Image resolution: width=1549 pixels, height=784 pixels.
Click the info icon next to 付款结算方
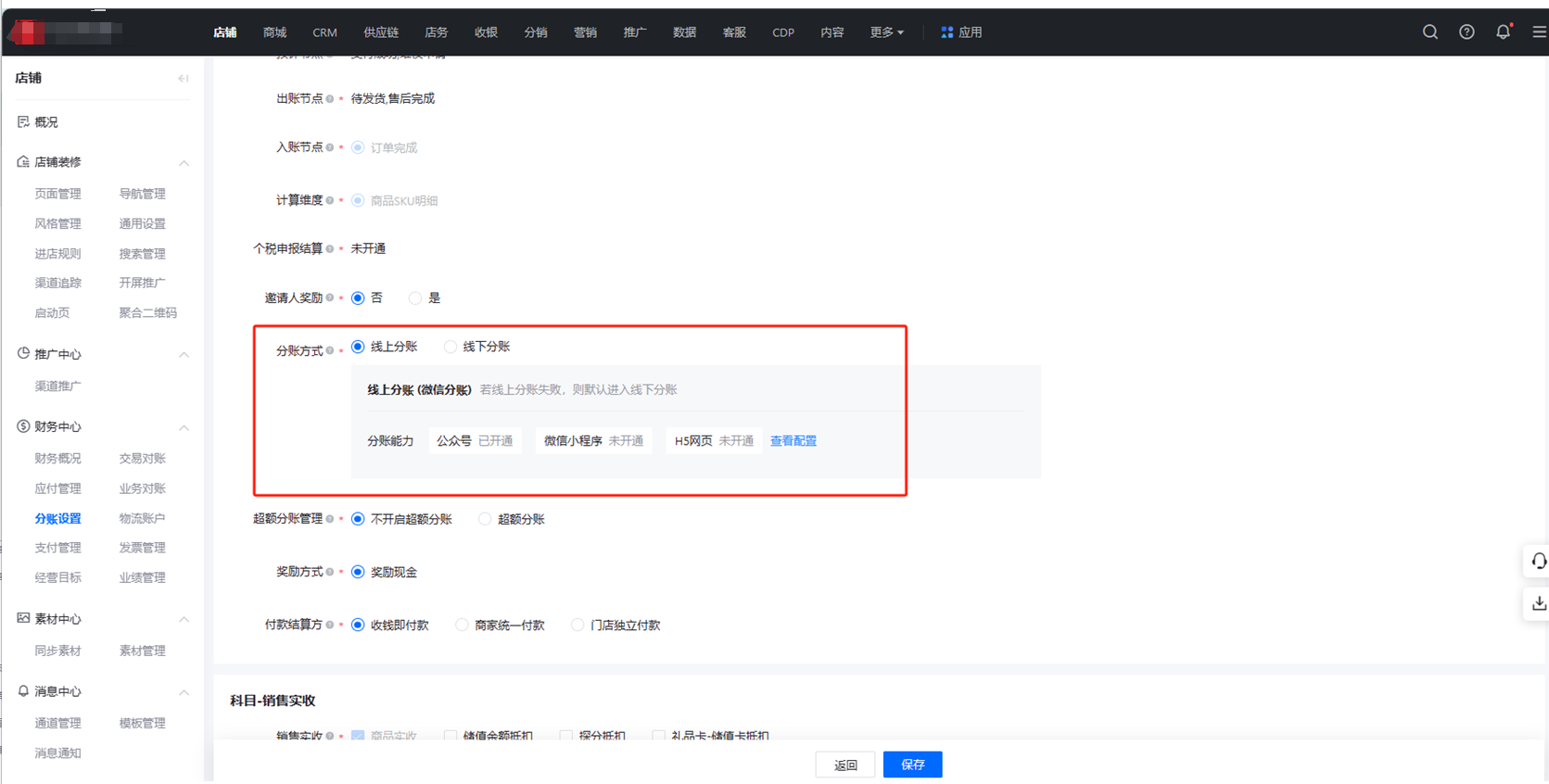point(330,625)
